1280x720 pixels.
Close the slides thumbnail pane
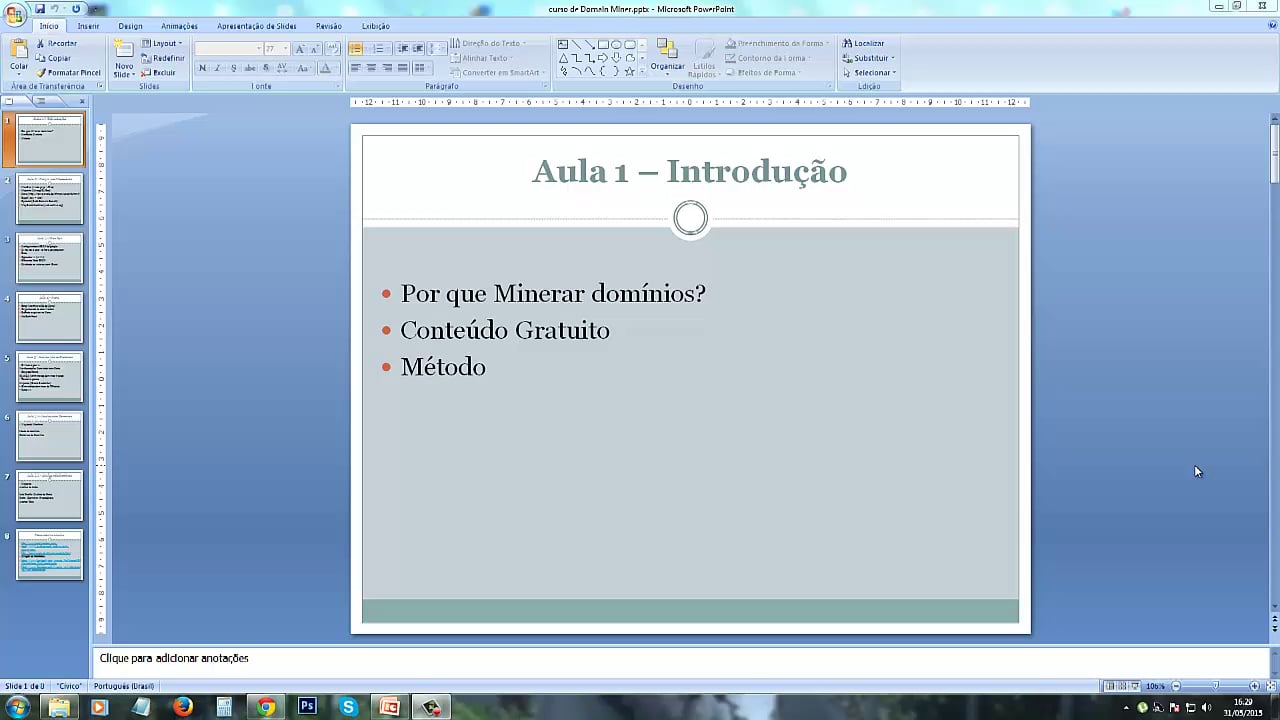(82, 101)
